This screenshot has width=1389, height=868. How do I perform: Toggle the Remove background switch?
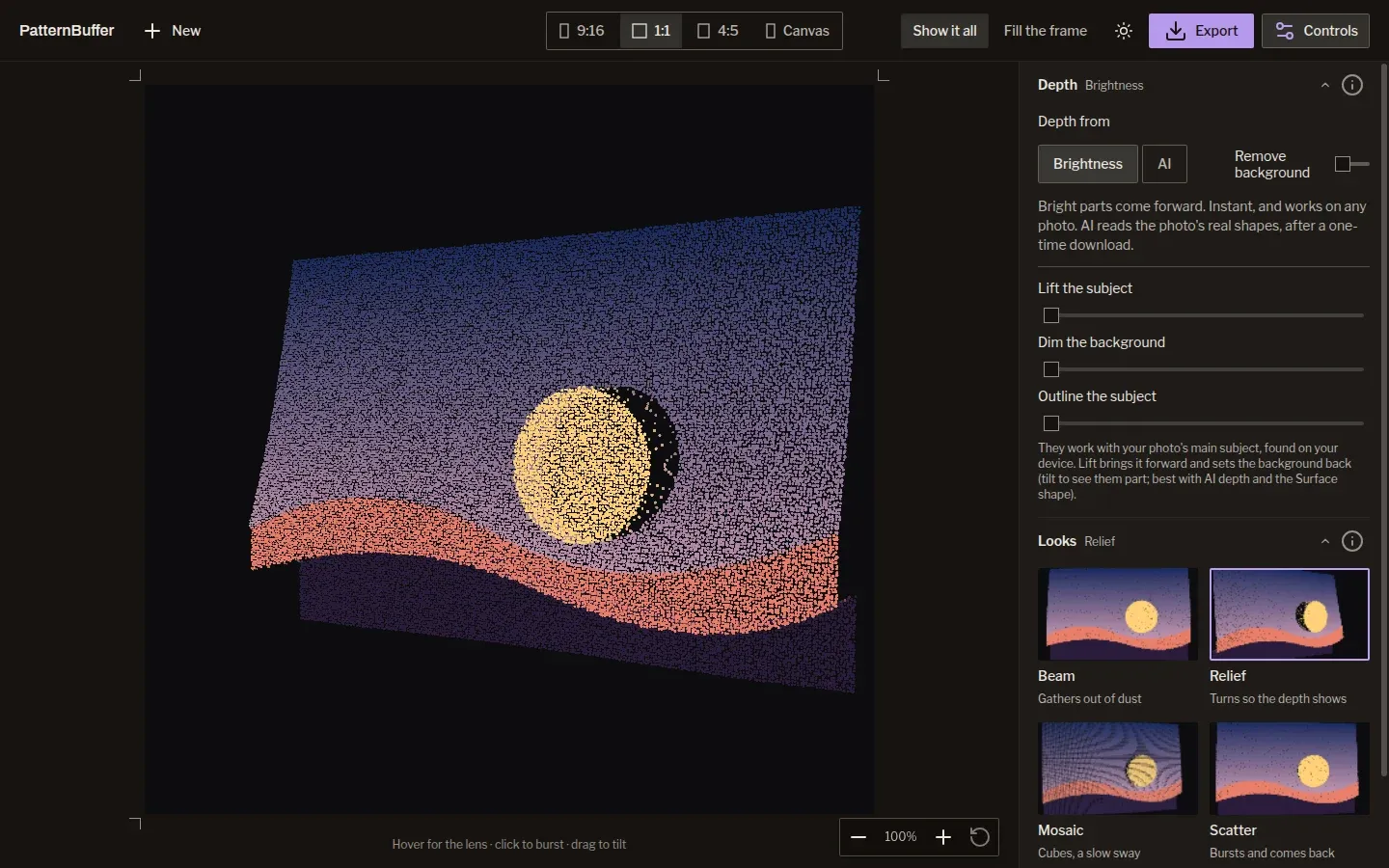[x=1351, y=164]
